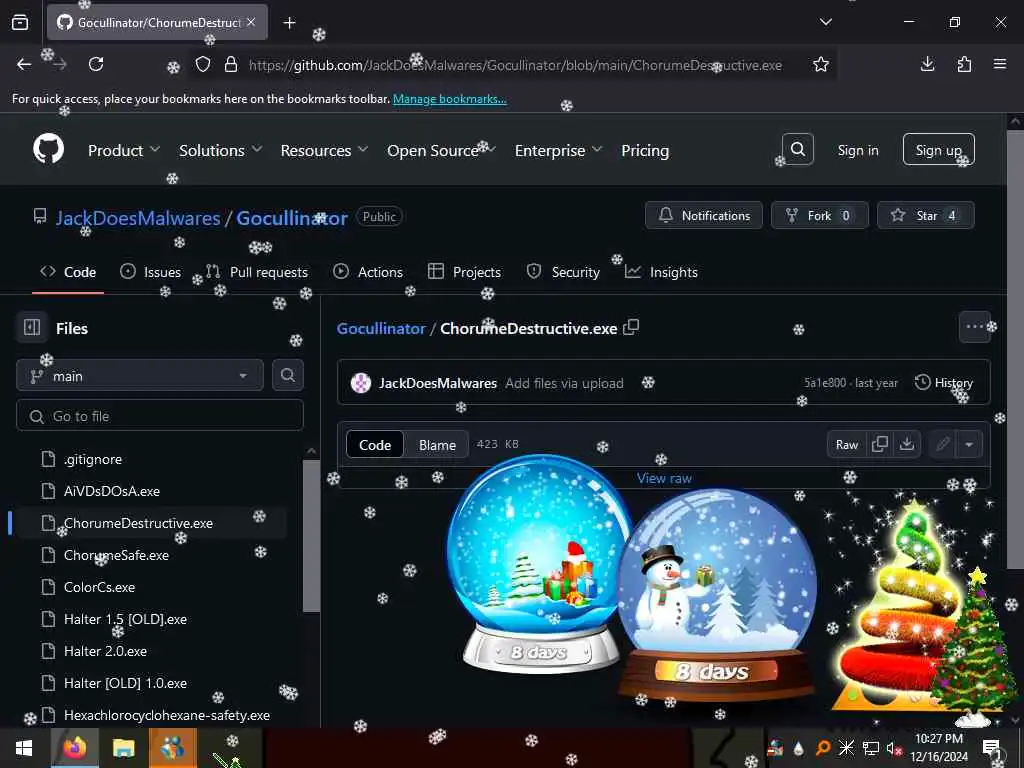The width and height of the screenshot is (1024, 768).
Task: Open the browser extensions icon
Action: [x=964, y=64]
